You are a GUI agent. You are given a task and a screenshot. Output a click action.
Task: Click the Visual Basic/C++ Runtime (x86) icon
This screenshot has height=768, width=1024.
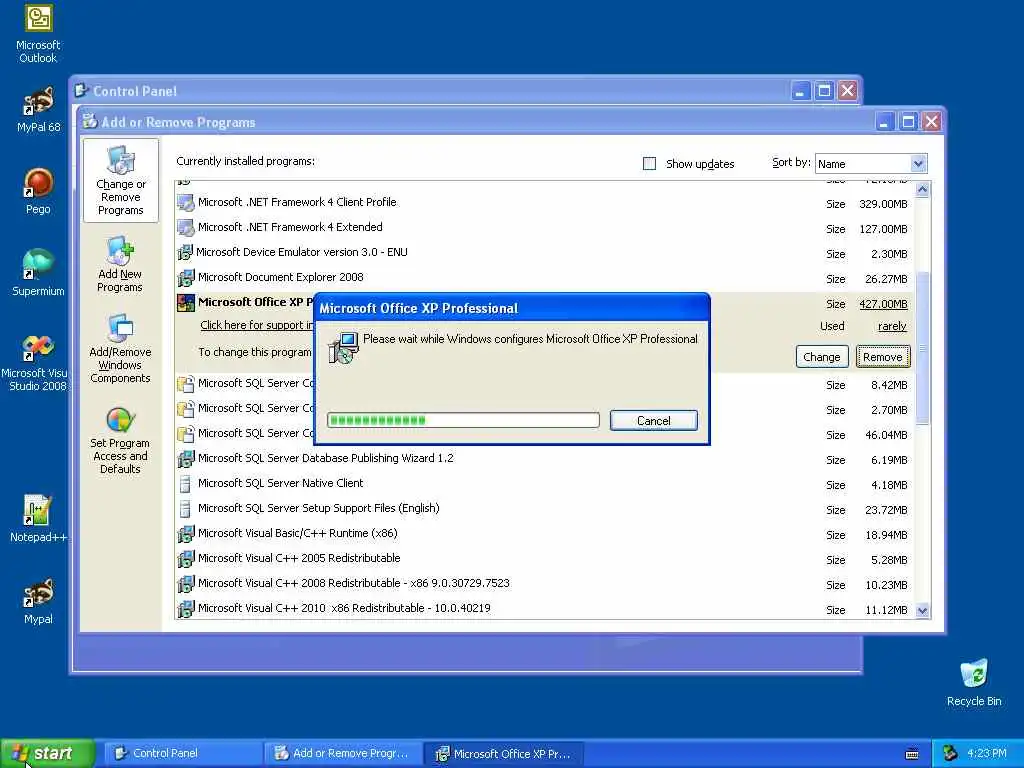[185, 534]
